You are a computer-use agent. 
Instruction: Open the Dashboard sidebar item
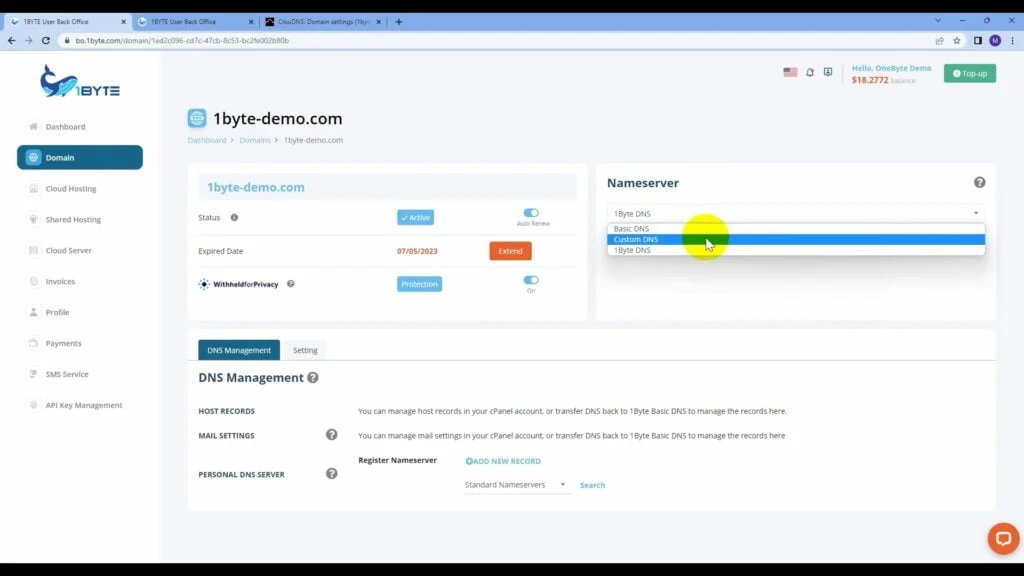click(65, 127)
